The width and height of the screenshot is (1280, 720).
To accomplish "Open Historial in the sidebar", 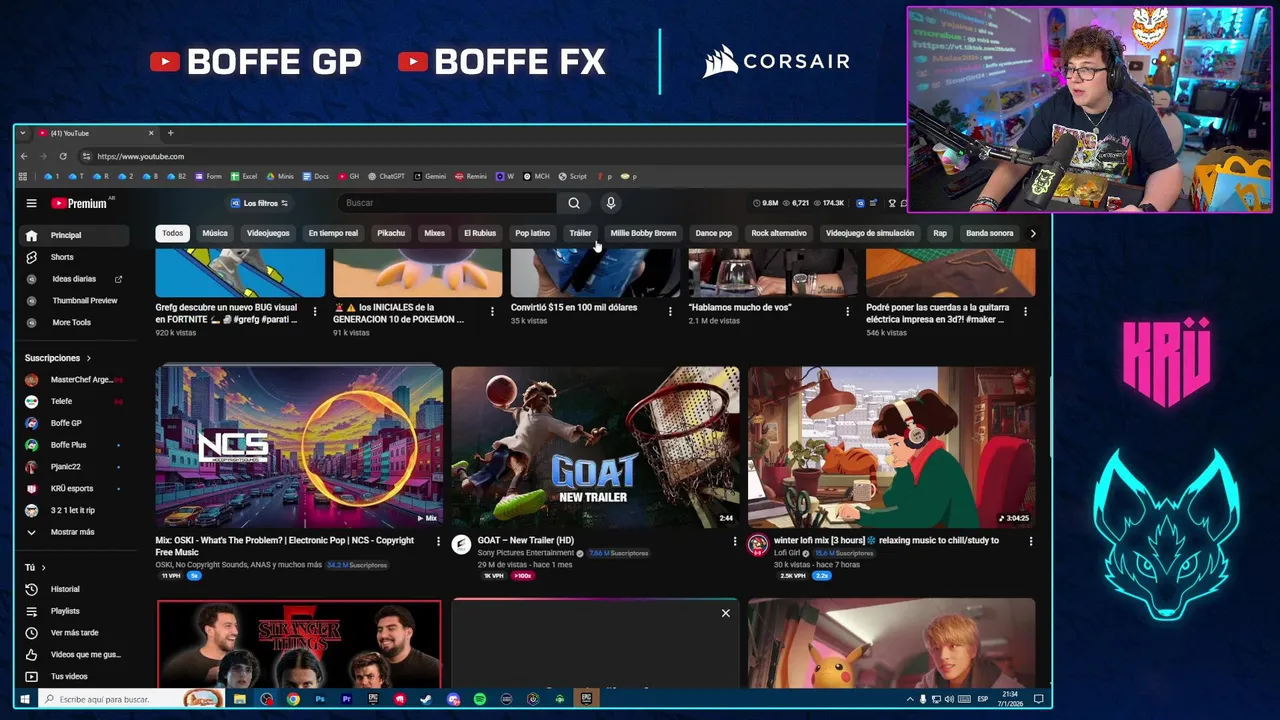I will point(75,589).
